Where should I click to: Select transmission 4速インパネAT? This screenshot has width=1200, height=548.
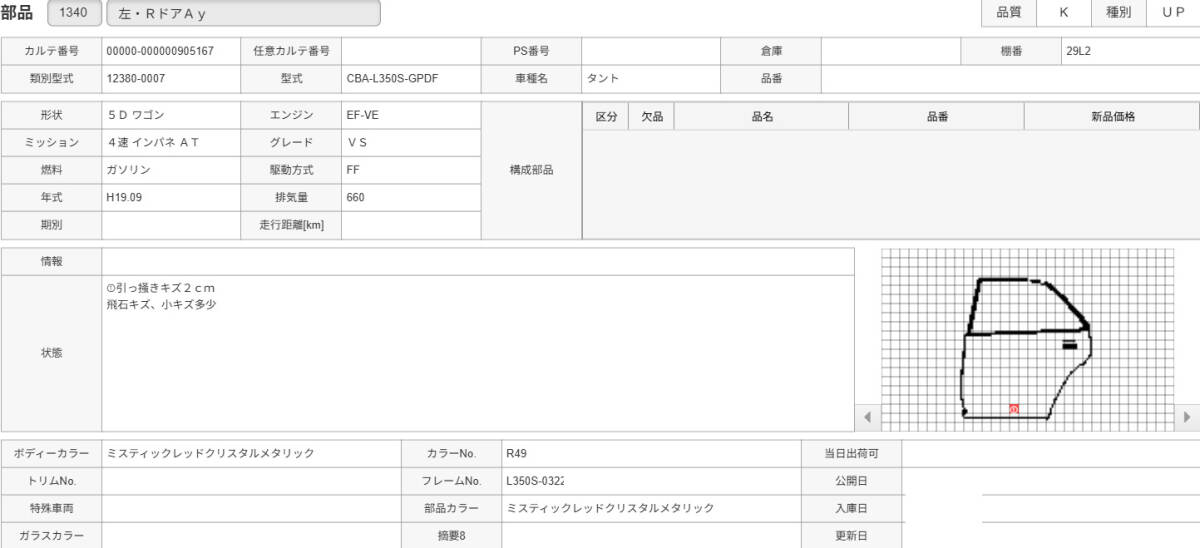click(x=153, y=142)
